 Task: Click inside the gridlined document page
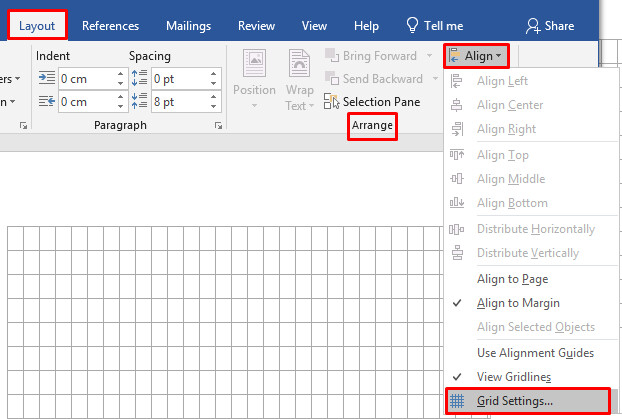point(224,321)
